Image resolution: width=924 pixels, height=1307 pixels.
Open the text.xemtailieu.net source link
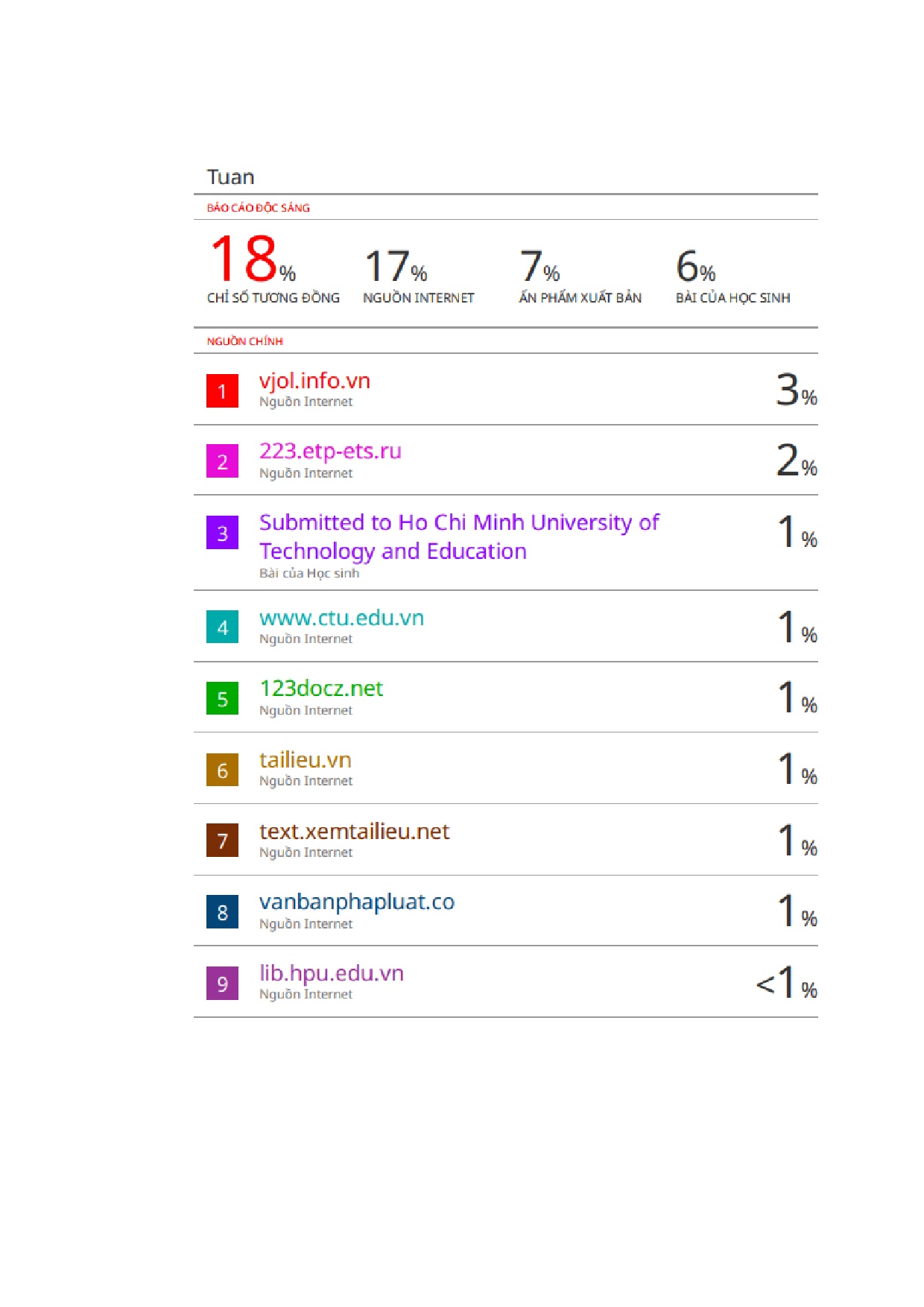click(x=354, y=831)
